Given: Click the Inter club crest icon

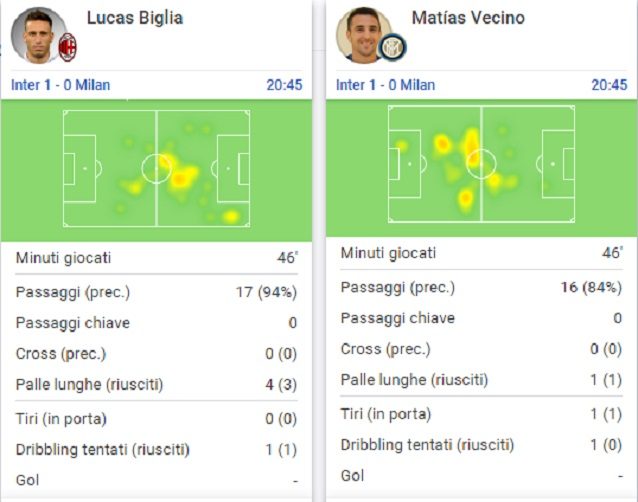Looking at the screenshot, I should [x=392, y=47].
